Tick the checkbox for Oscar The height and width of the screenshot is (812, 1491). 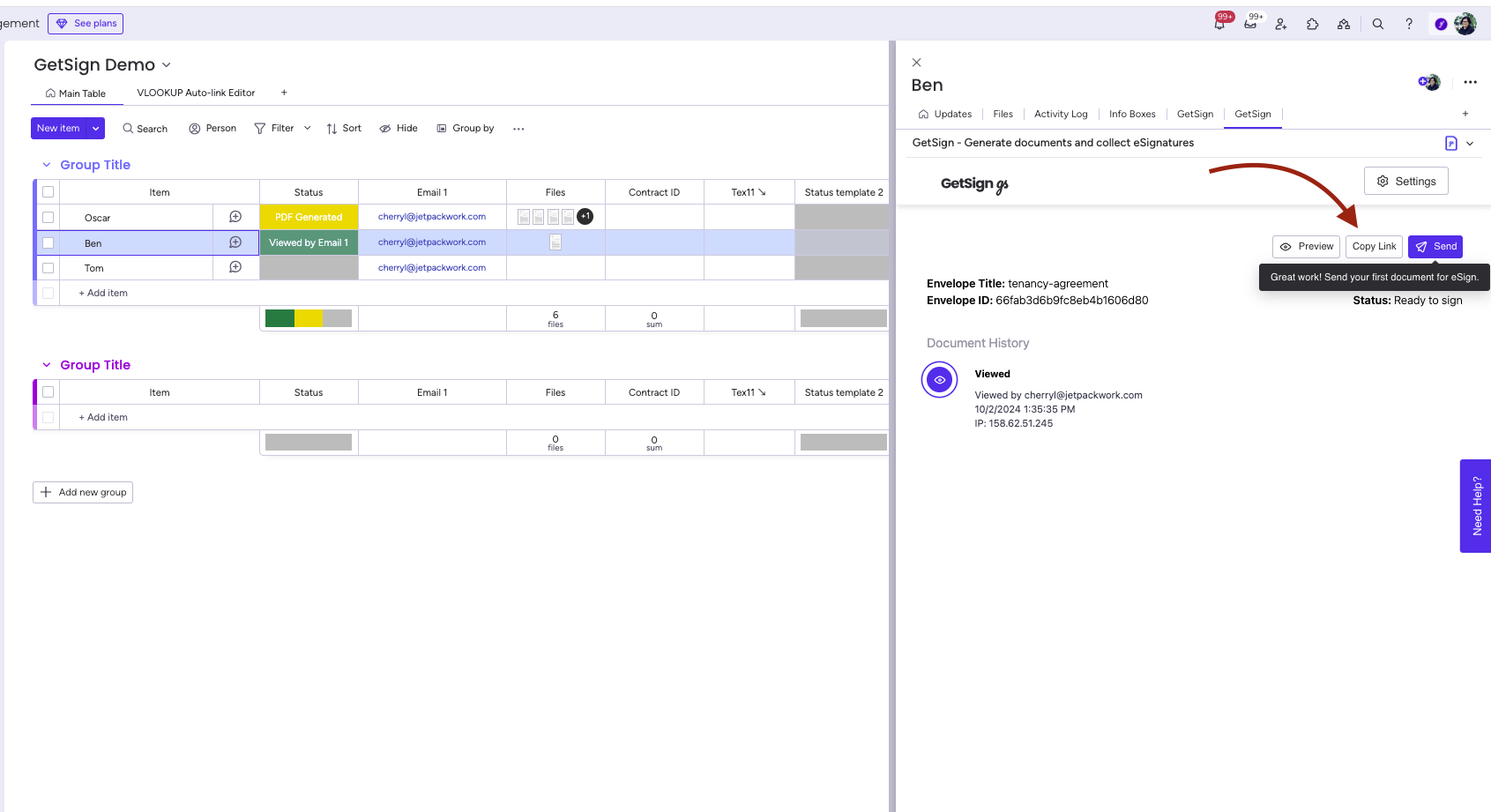coord(48,217)
